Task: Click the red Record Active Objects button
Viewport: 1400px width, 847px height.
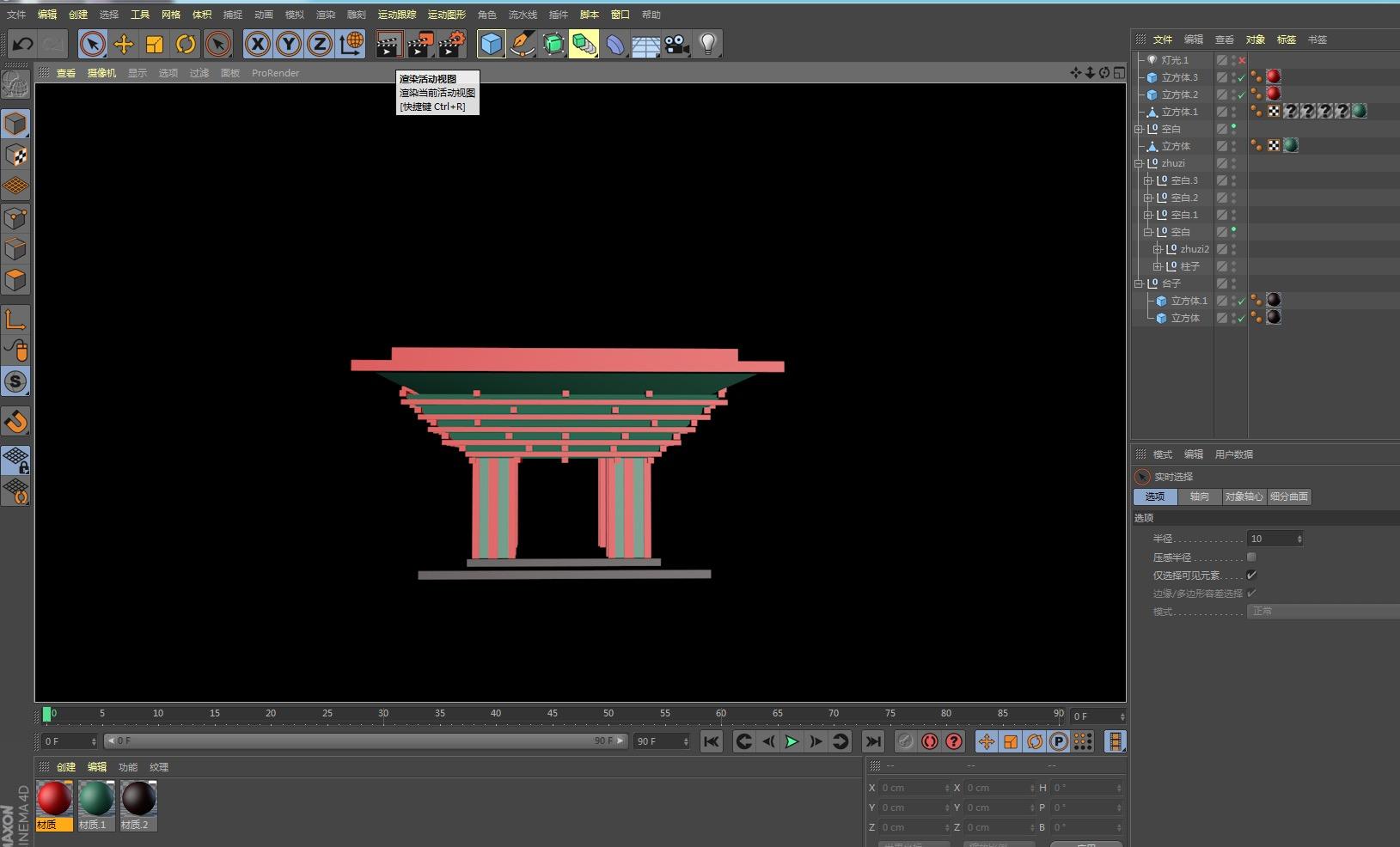Action: pyautogui.click(x=929, y=741)
